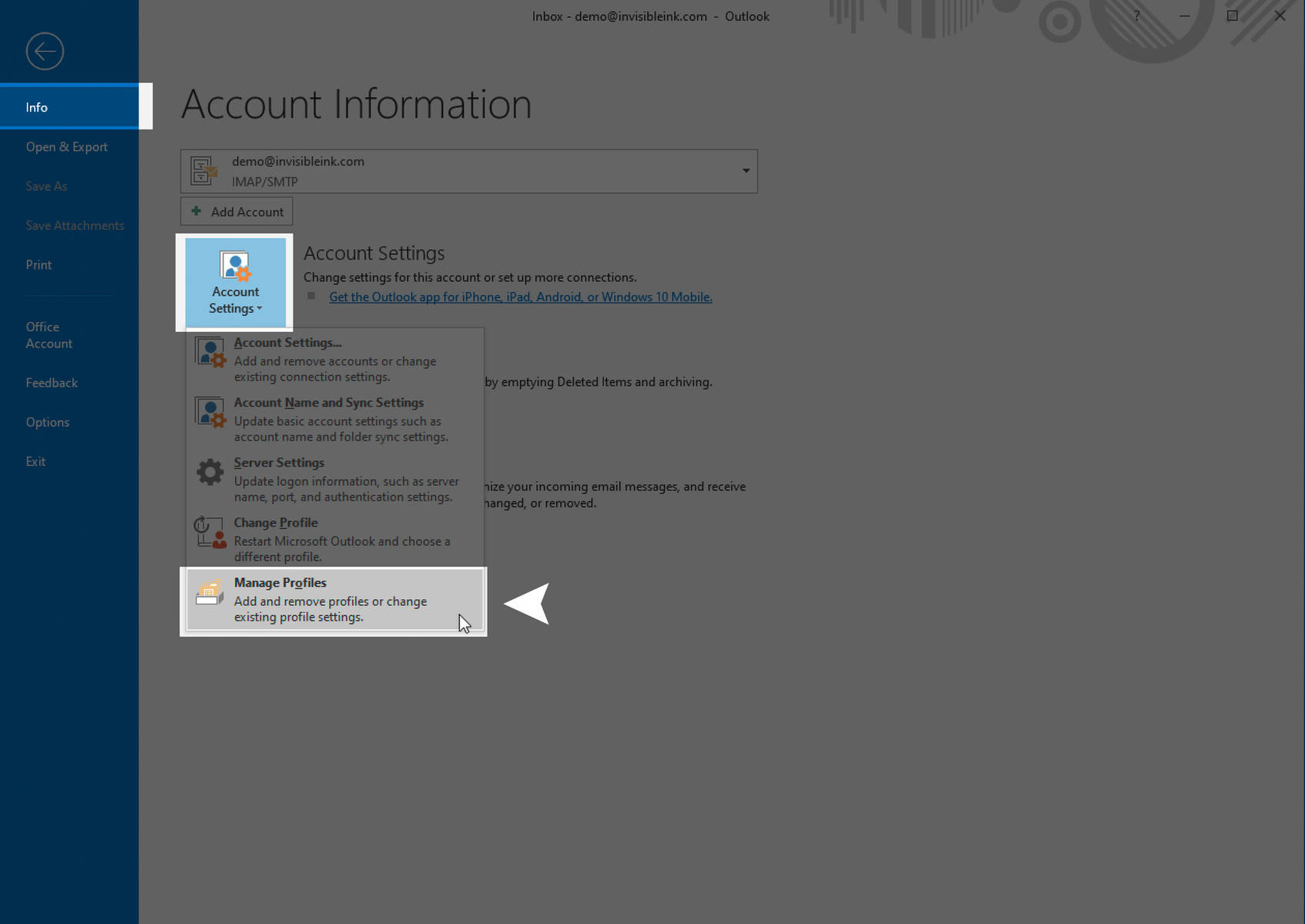Viewport: 1305px width, 924px height.
Task: Select Change Profile from the menu
Action: tap(335, 539)
